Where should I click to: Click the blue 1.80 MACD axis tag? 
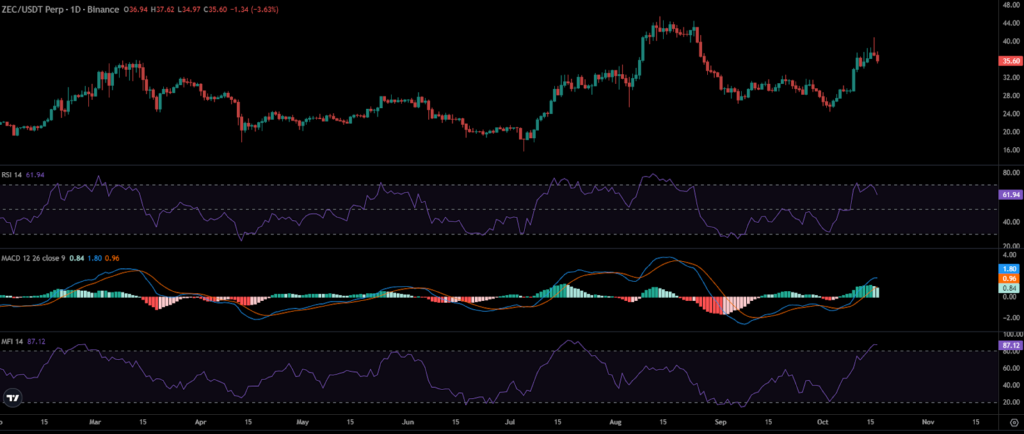(1009, 268)
